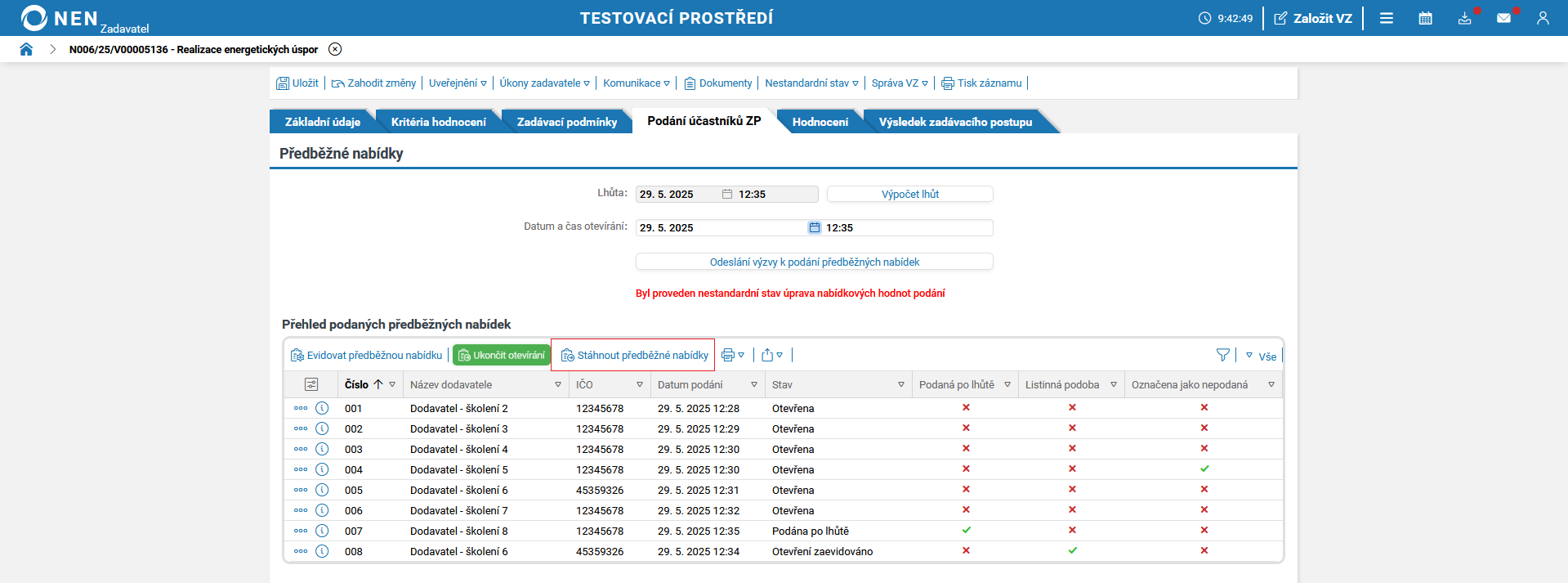Expand the Úkony zadavatele menu
This screenshot has height=583, width=1568.
coord(544,83)
